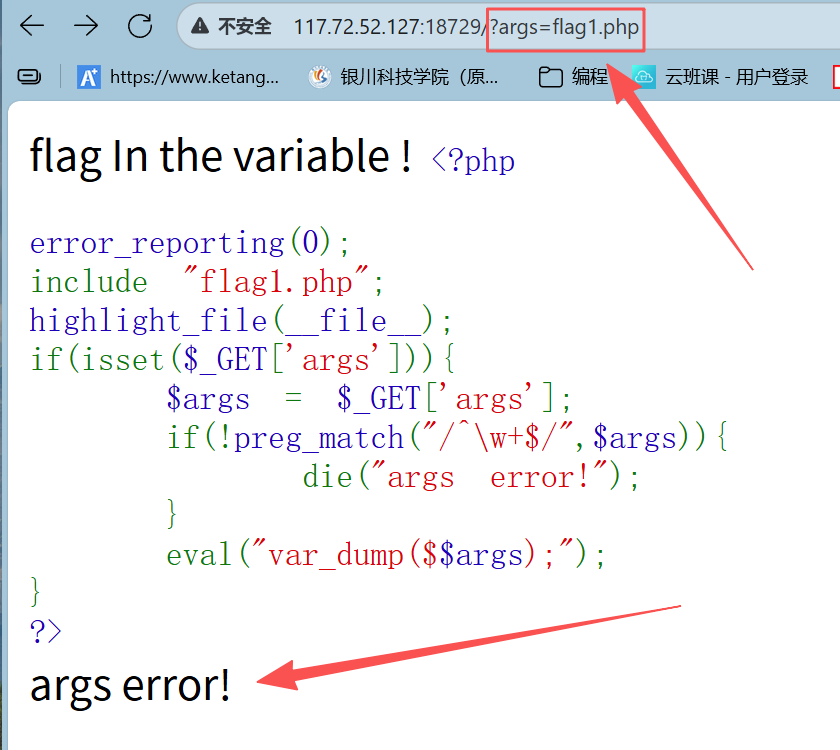Click the 'flag In the variable !' heading
This screenshot has height=750, width=840.
pyautogui.click(x=221, y=156)
